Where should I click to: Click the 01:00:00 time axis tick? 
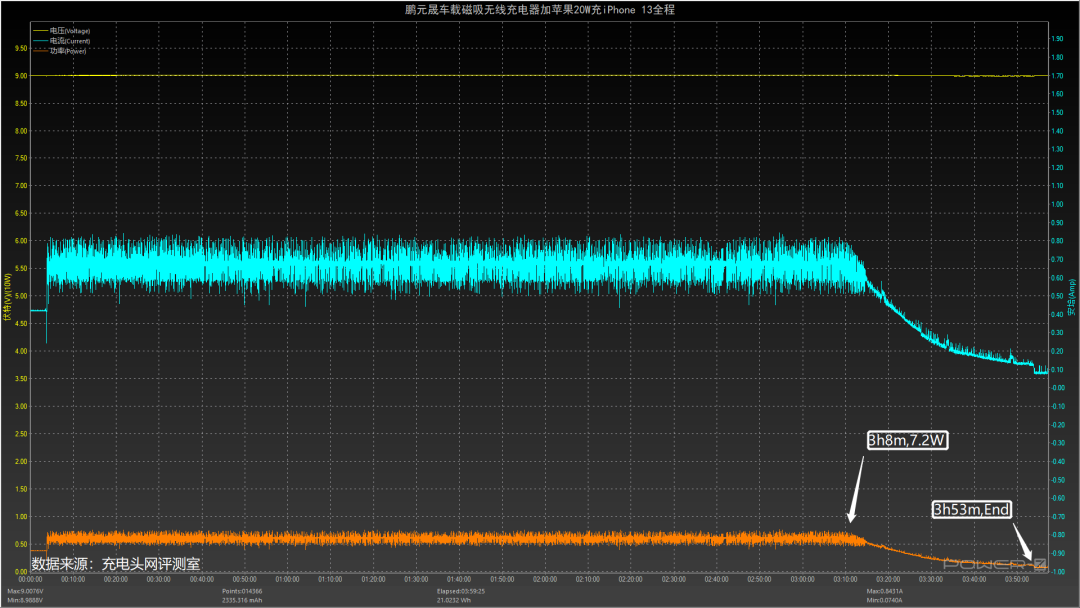(x=287, y=579)
